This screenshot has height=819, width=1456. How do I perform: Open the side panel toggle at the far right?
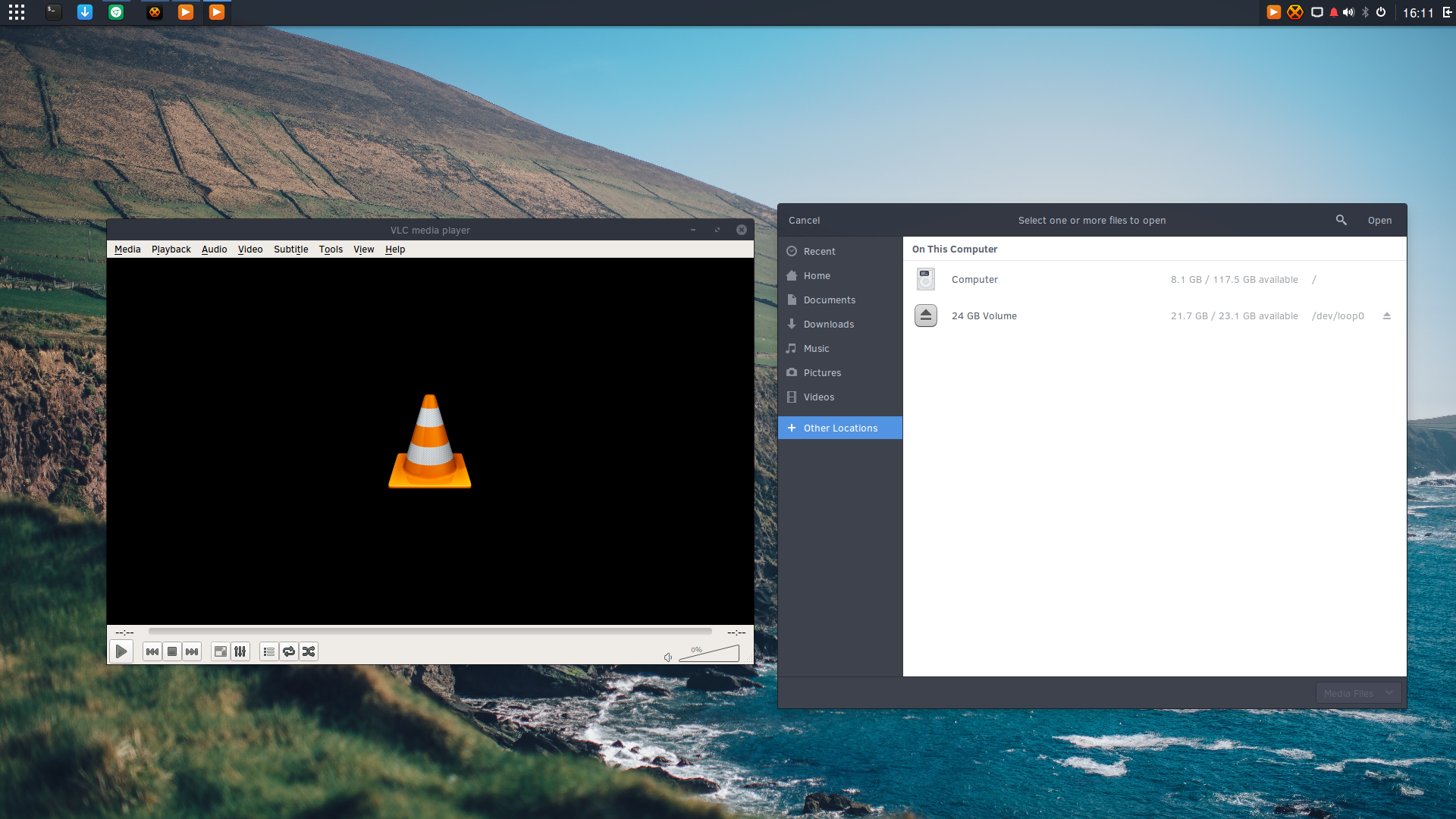click(x=1447, y=12)
